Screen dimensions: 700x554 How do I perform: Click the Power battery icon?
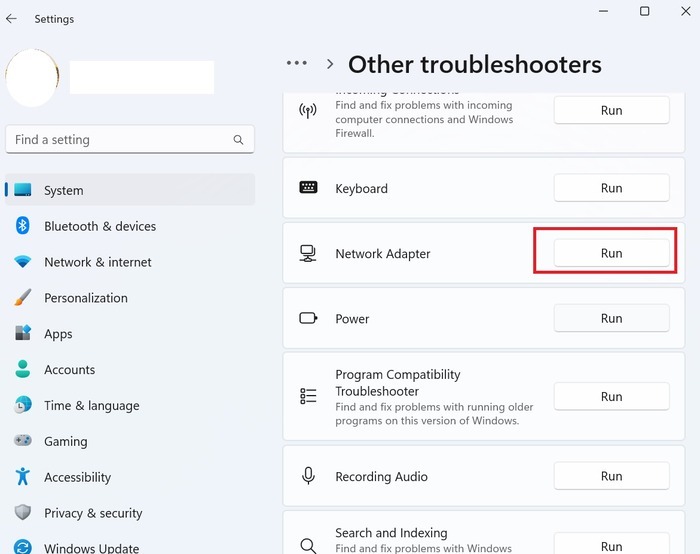tap(308, 318)
